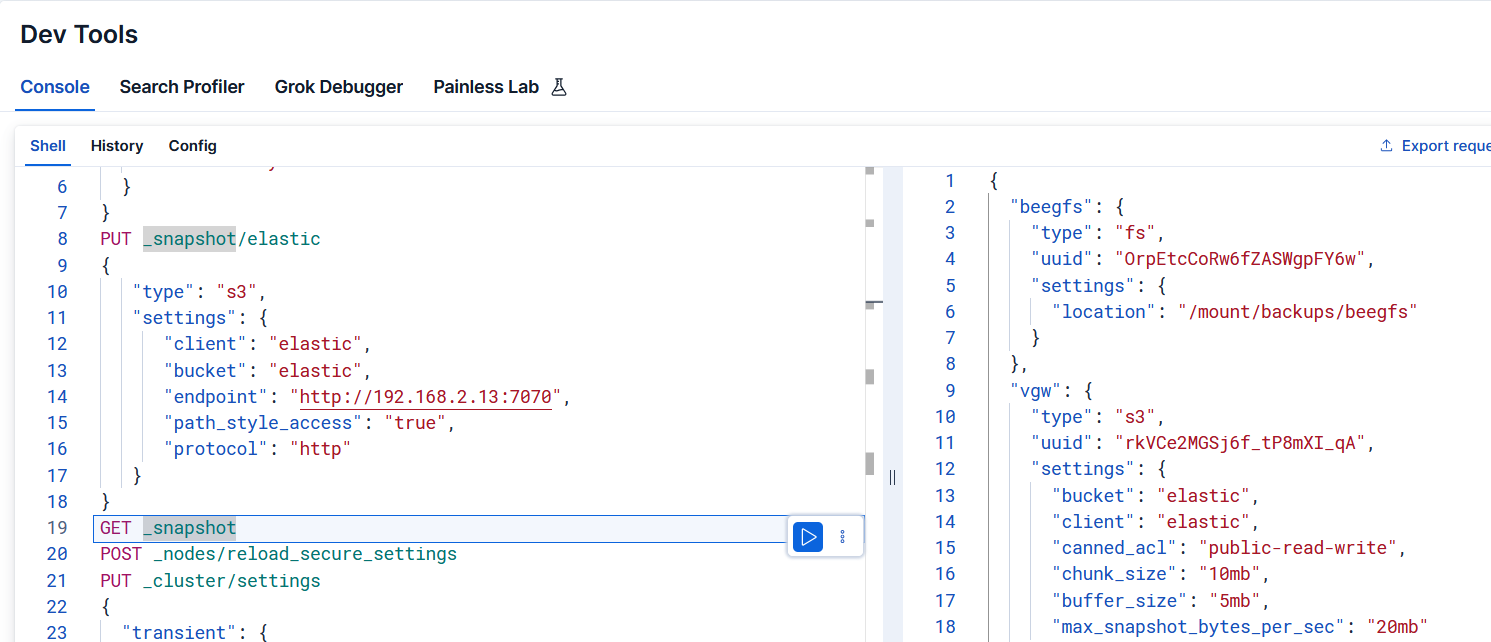The width and height of the screenshot is (1491, 642).
Task: Click the "path_style_access": "true" line
Action: [311, 423]
